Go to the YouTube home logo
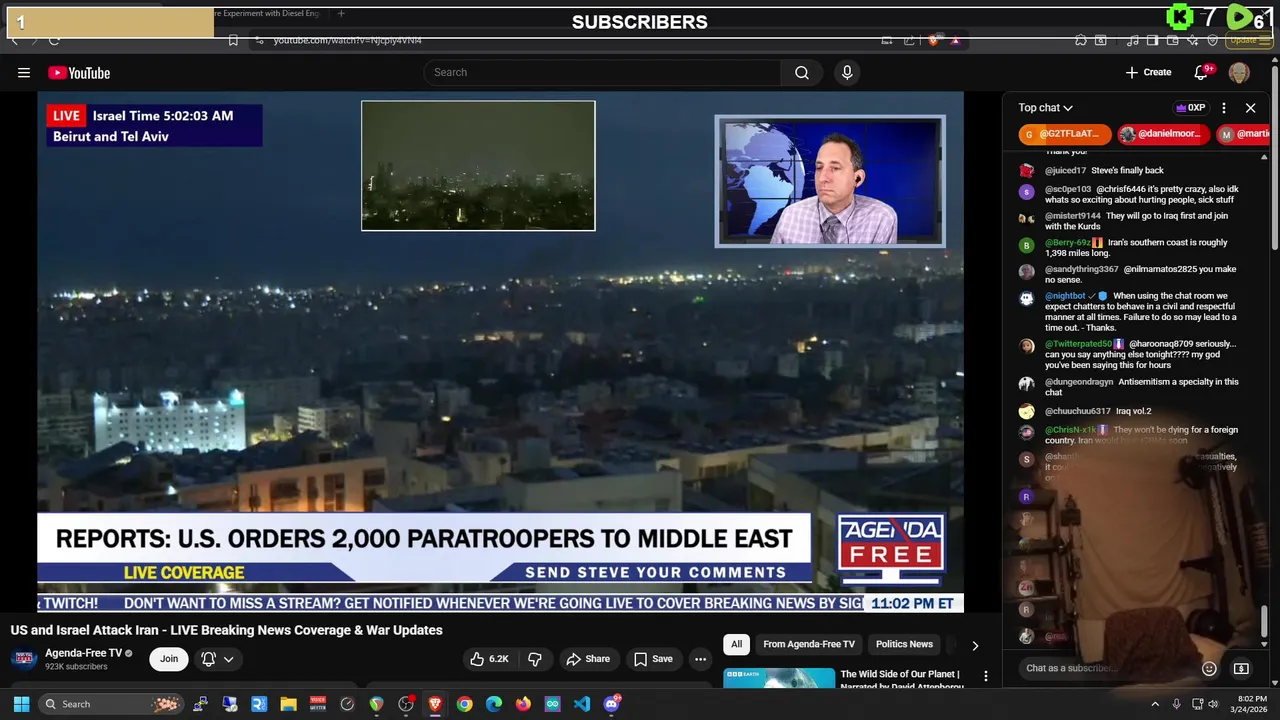This screenshot has height=720, width=1280. pyautogui.click(x=79, y=72)
